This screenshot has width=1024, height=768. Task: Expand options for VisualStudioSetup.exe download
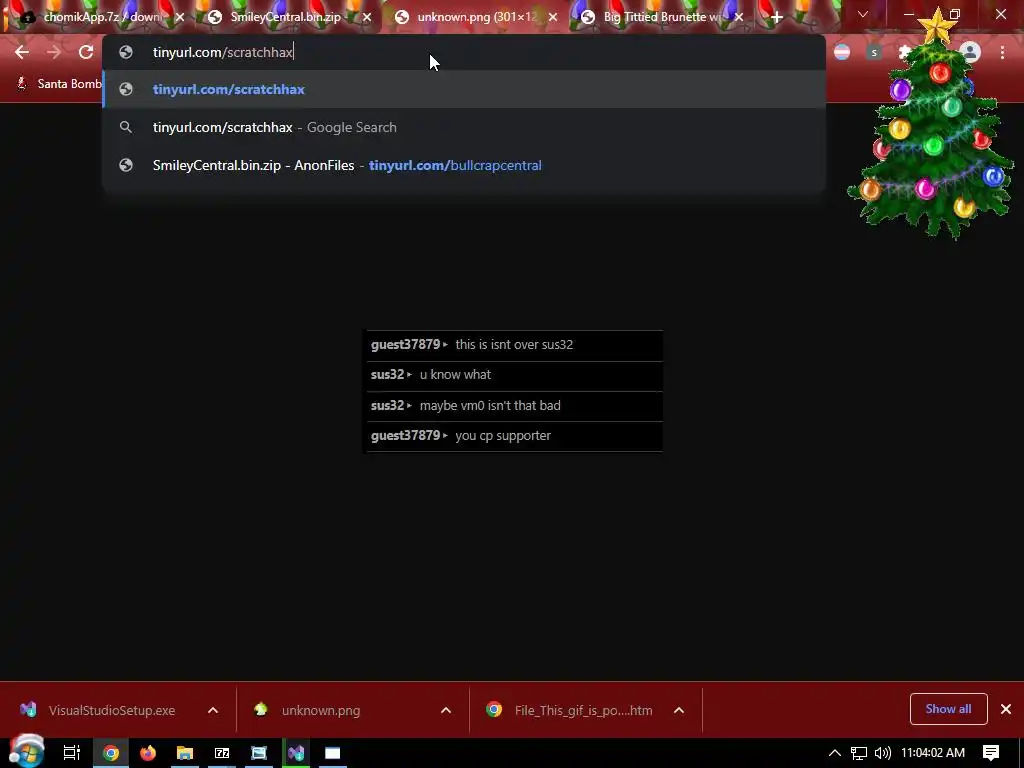(x=213, y=710)
